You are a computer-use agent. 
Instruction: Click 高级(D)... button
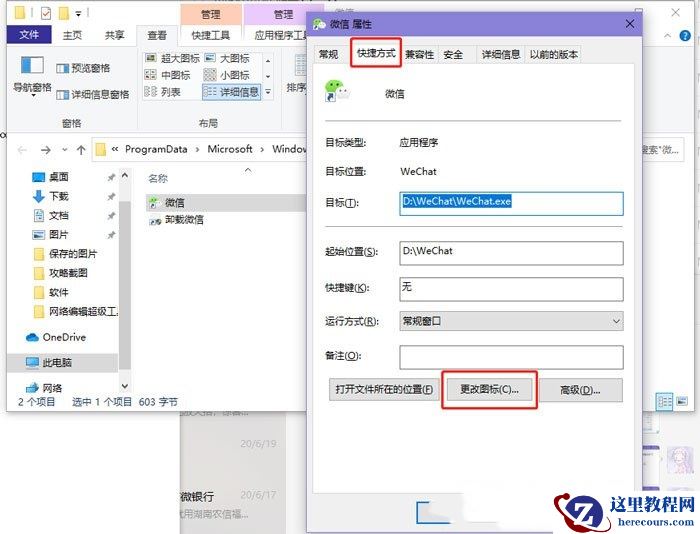[580, 390]
